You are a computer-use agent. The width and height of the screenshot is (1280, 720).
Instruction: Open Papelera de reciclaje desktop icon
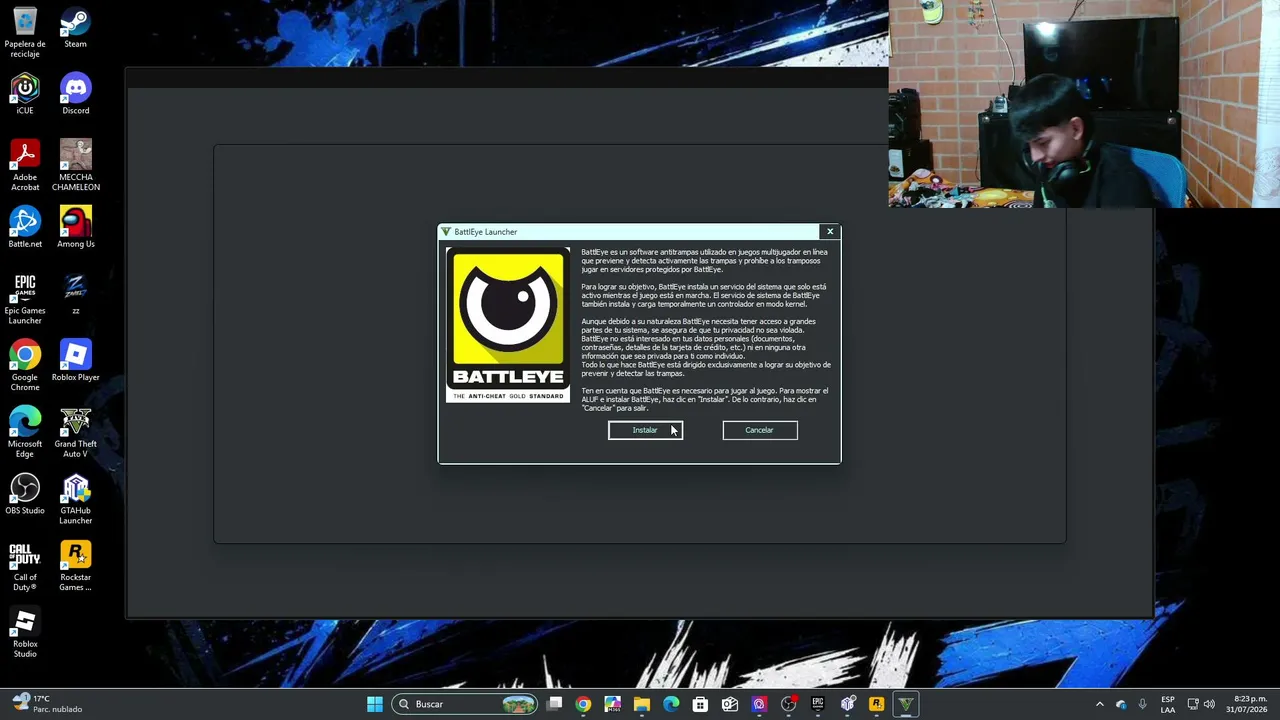pyautogui.click(x=25, y=32)
